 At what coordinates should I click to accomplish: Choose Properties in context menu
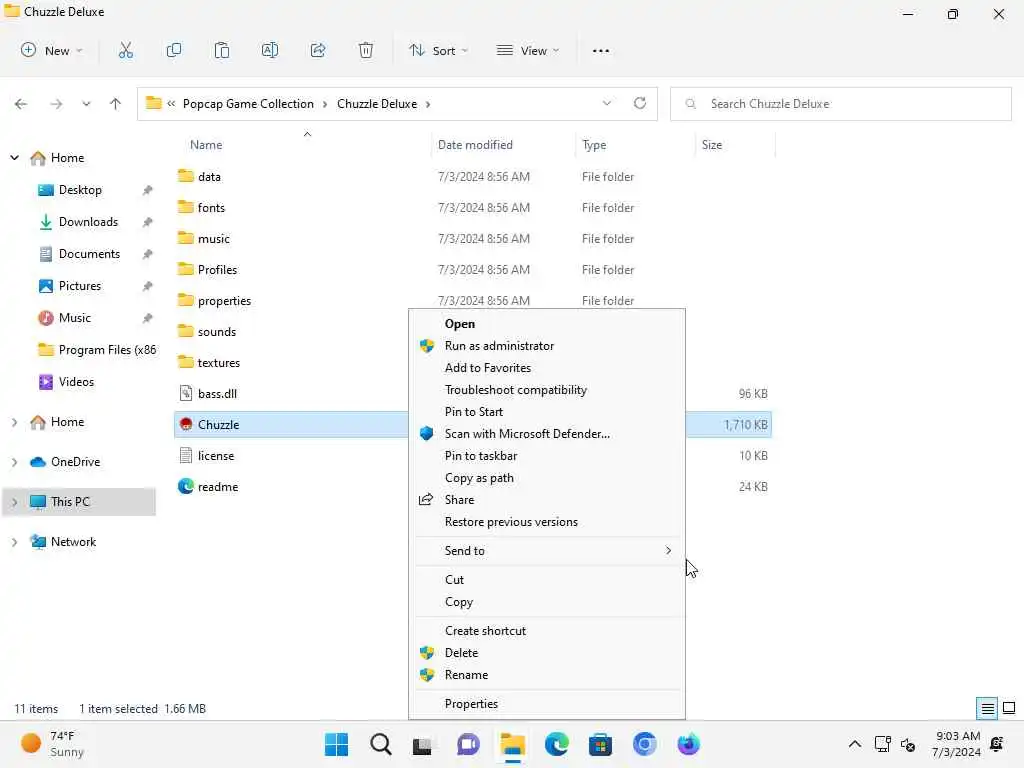pos(547,703)
